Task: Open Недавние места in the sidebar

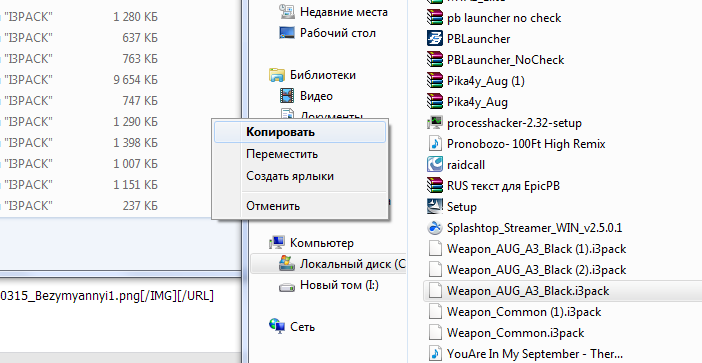Action: click(x=343, y=12)
